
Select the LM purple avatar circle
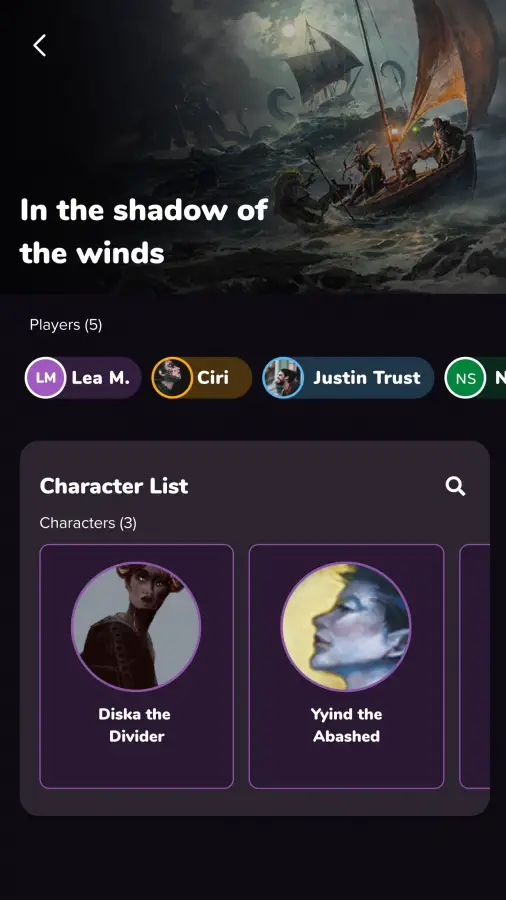pyautogui.click(x=45, y=378)
